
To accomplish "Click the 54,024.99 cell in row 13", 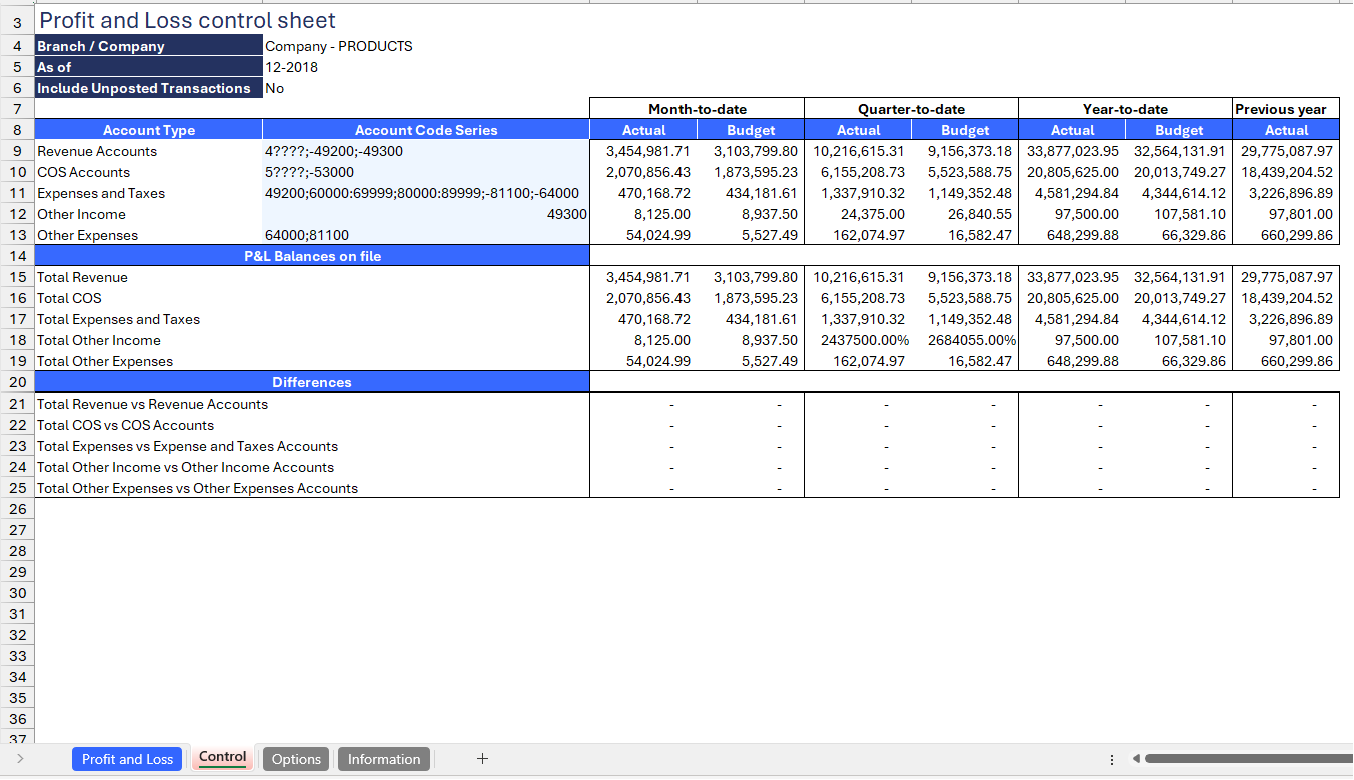I will (643, 235).
